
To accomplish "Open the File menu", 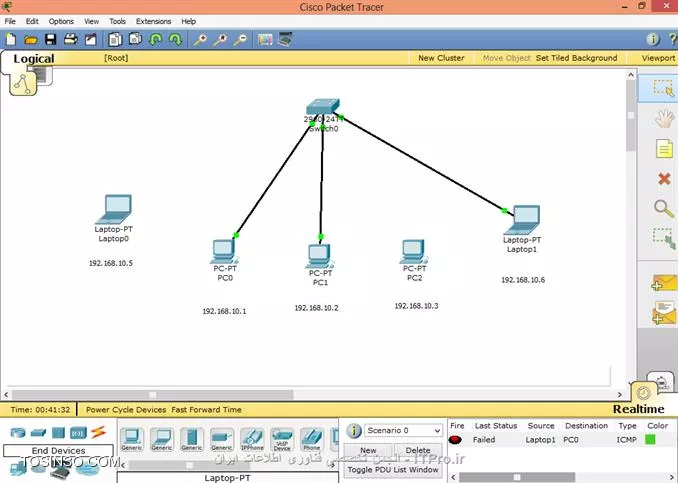I will (x=10, y=21).
